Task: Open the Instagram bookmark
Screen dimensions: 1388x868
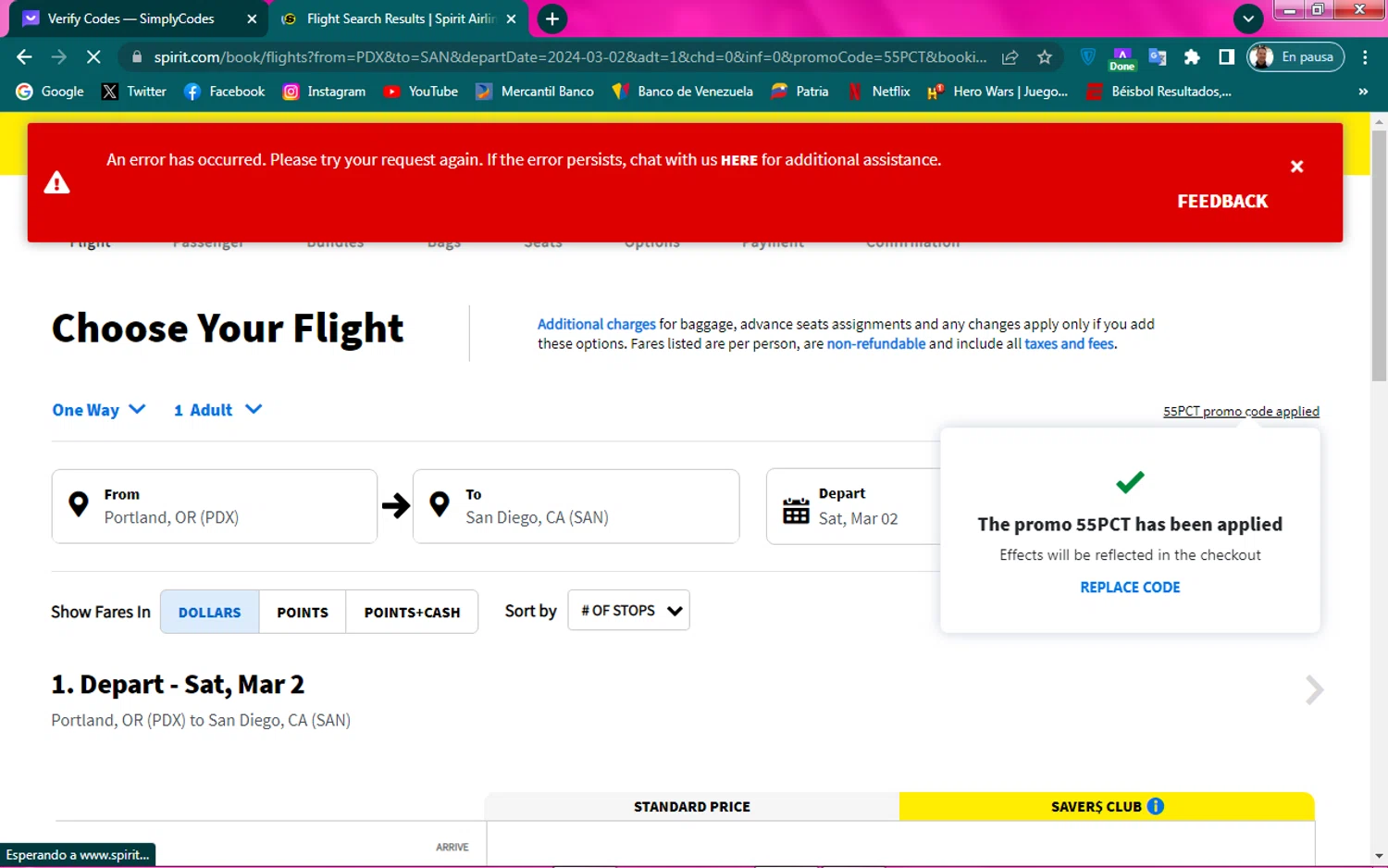Action: [x=324, y=92]
